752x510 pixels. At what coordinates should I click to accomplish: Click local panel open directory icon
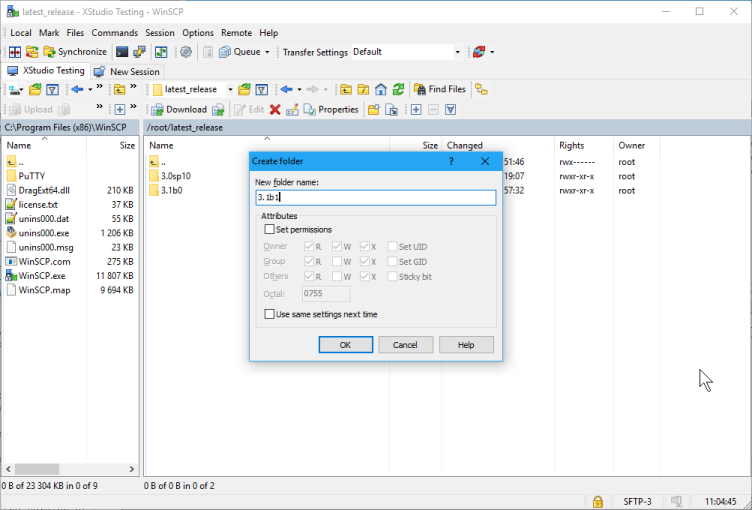coord(35,90)
